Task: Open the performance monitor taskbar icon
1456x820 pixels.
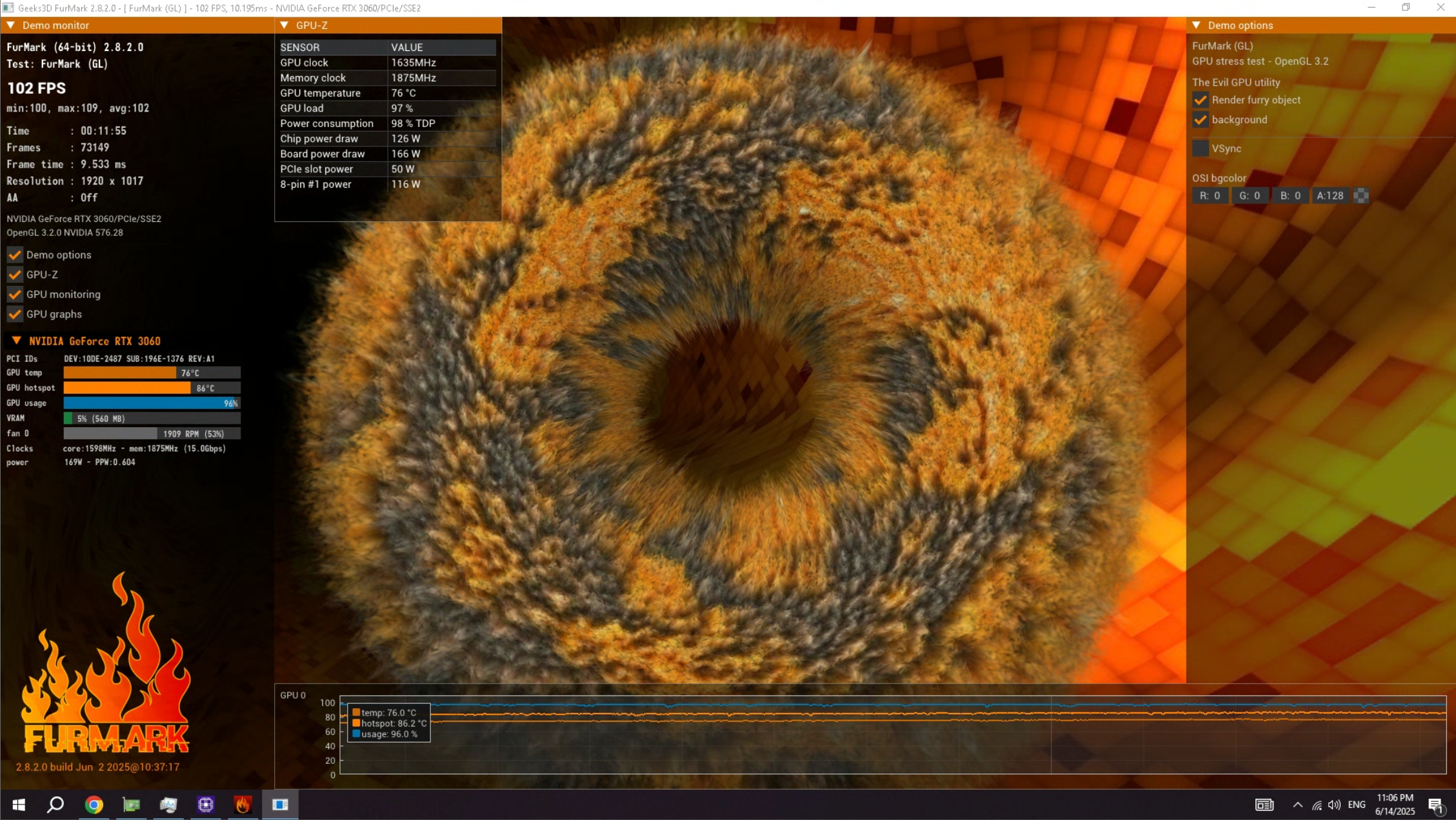Action: click(168, 804)
